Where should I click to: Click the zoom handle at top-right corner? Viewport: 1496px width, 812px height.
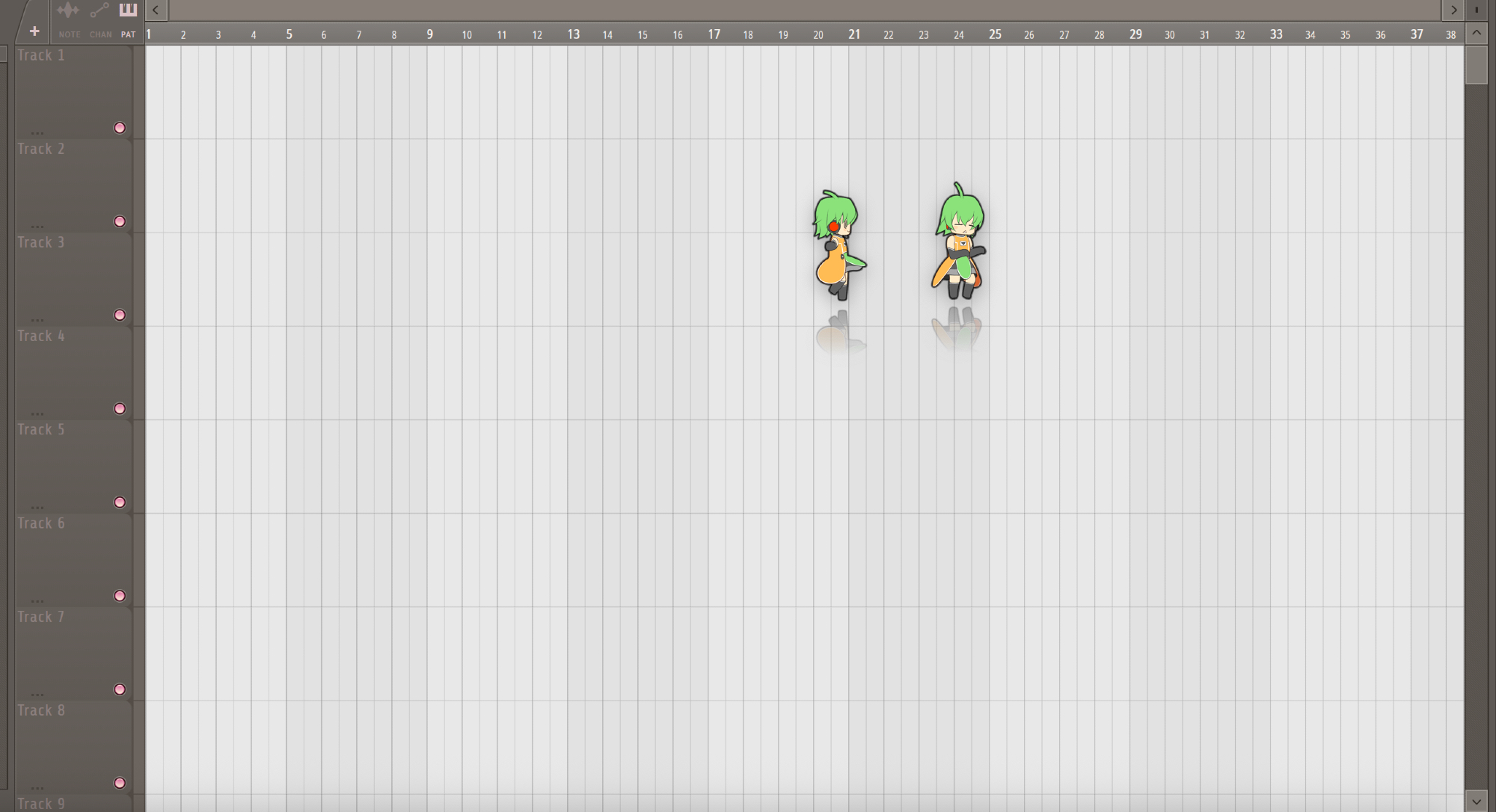coord(1477,10)
